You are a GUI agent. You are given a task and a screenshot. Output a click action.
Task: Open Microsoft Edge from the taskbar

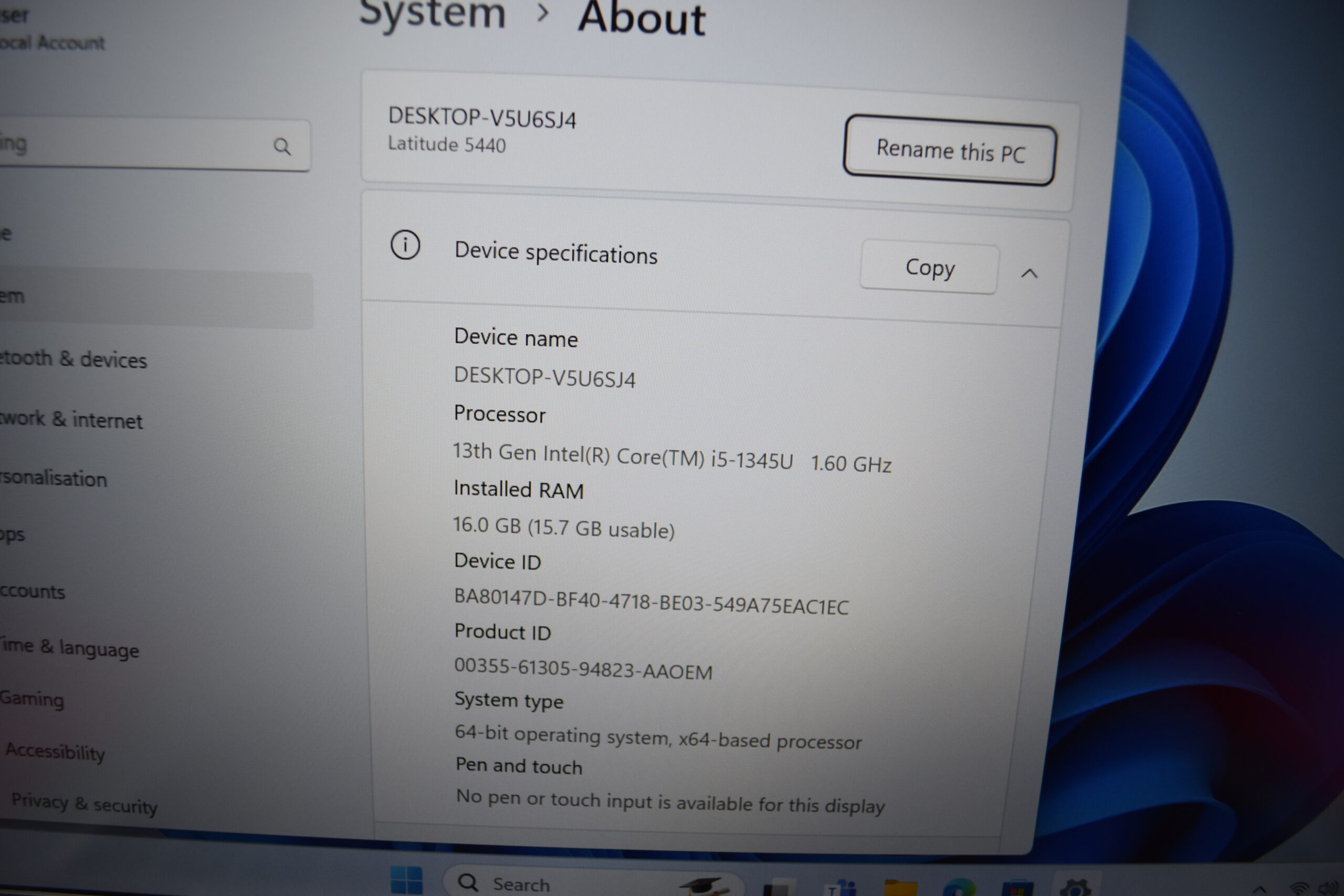click(960, 887)
